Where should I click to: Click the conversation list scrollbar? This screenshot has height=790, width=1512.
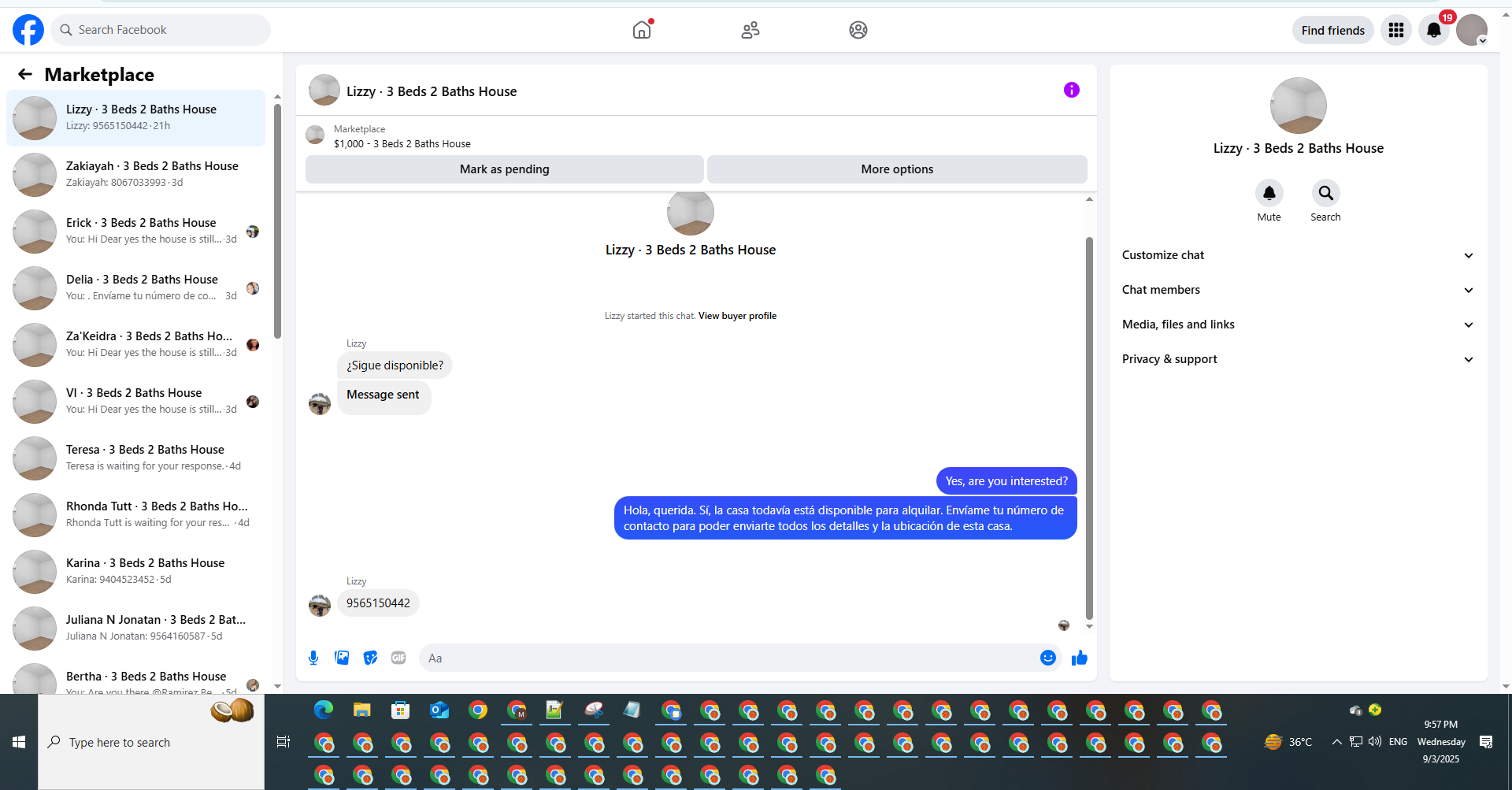[277, 221]
